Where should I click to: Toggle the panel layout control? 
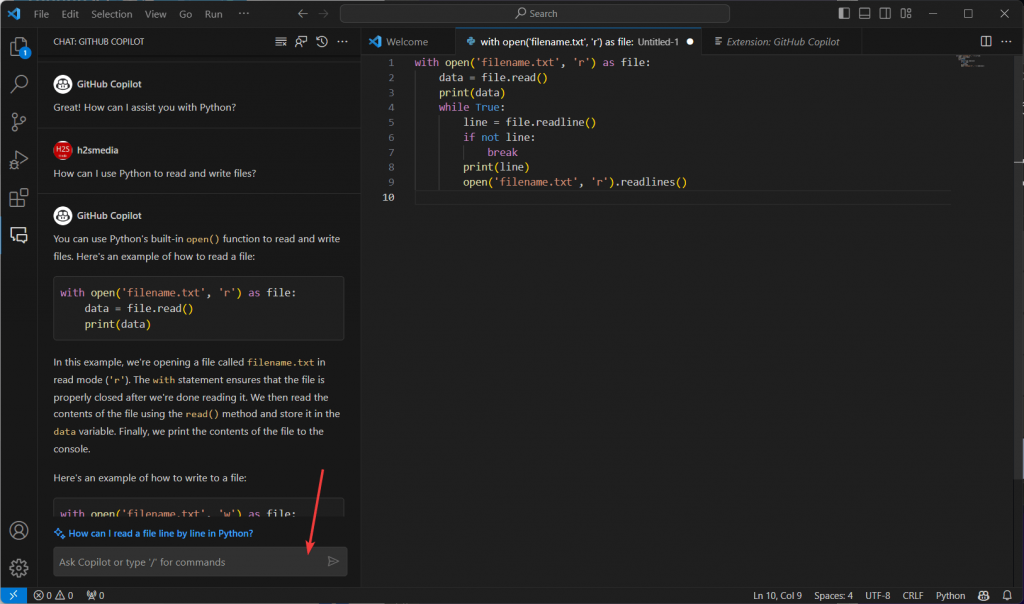pos(864,13)
